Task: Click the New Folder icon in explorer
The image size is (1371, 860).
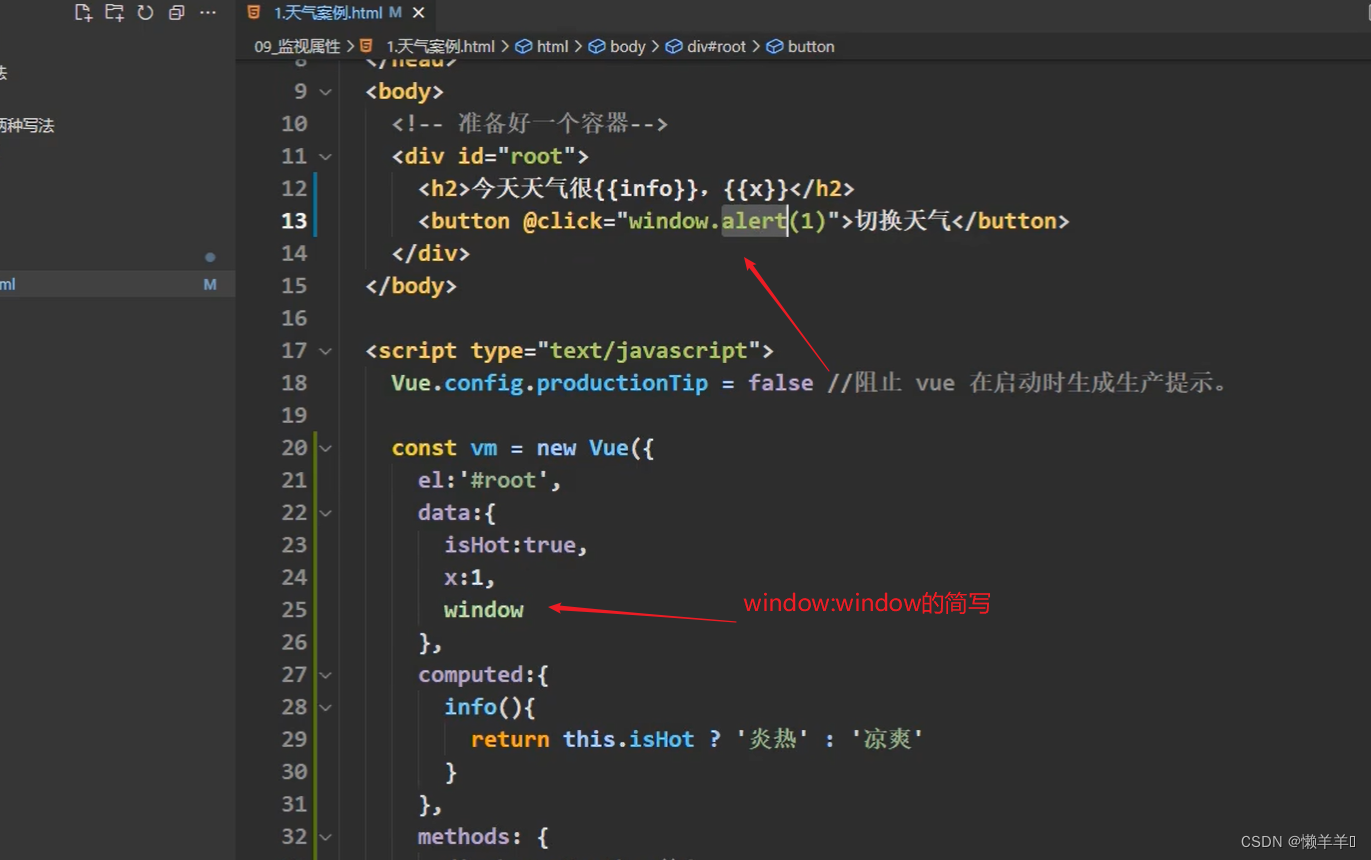Action: tap(114, 13)
